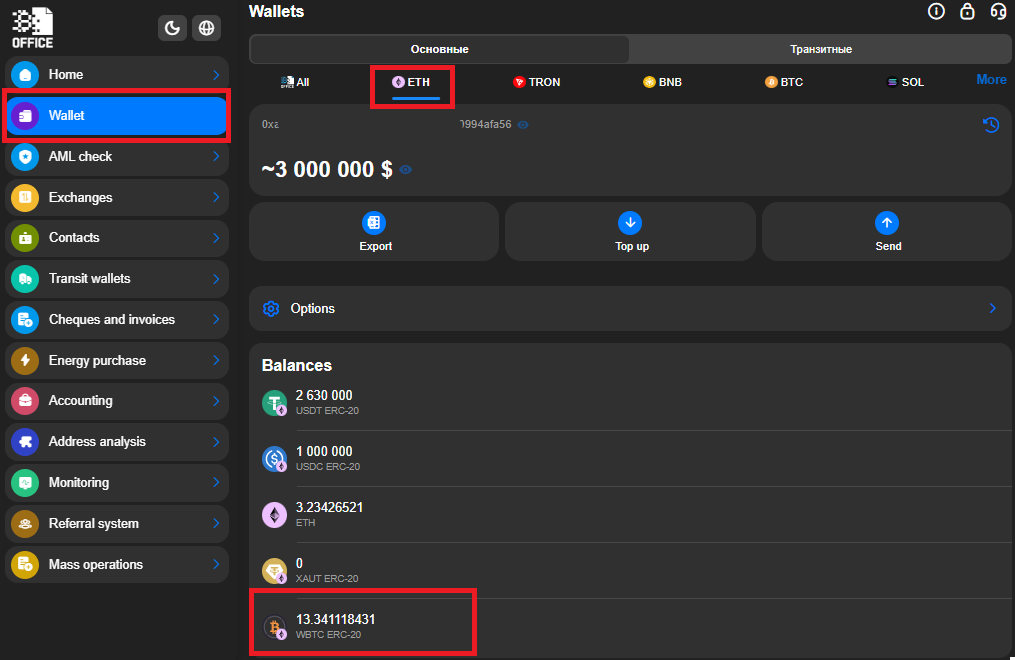Open transaction history clock icon
Screen dimensions: 1015x660
point(991,125)
